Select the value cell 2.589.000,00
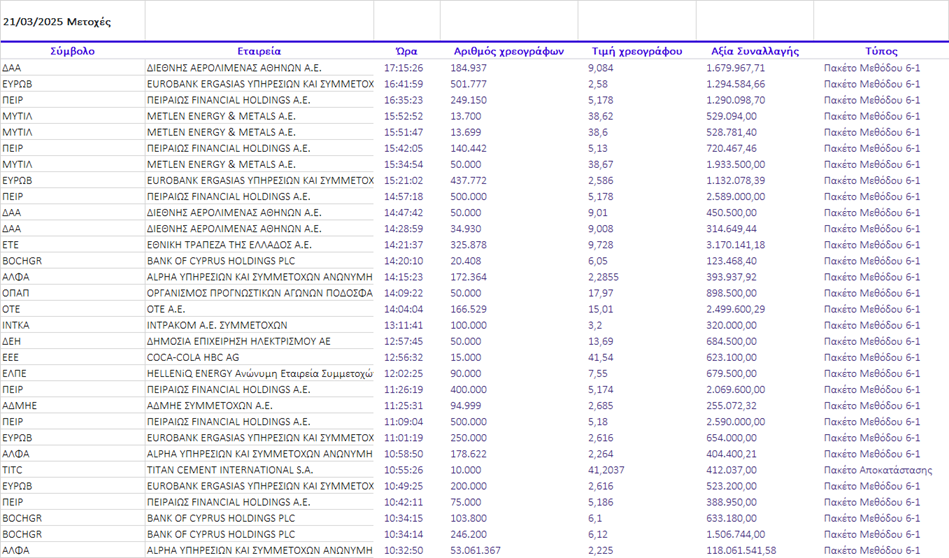Screen dimensions: 949x558 click(735, 197)
